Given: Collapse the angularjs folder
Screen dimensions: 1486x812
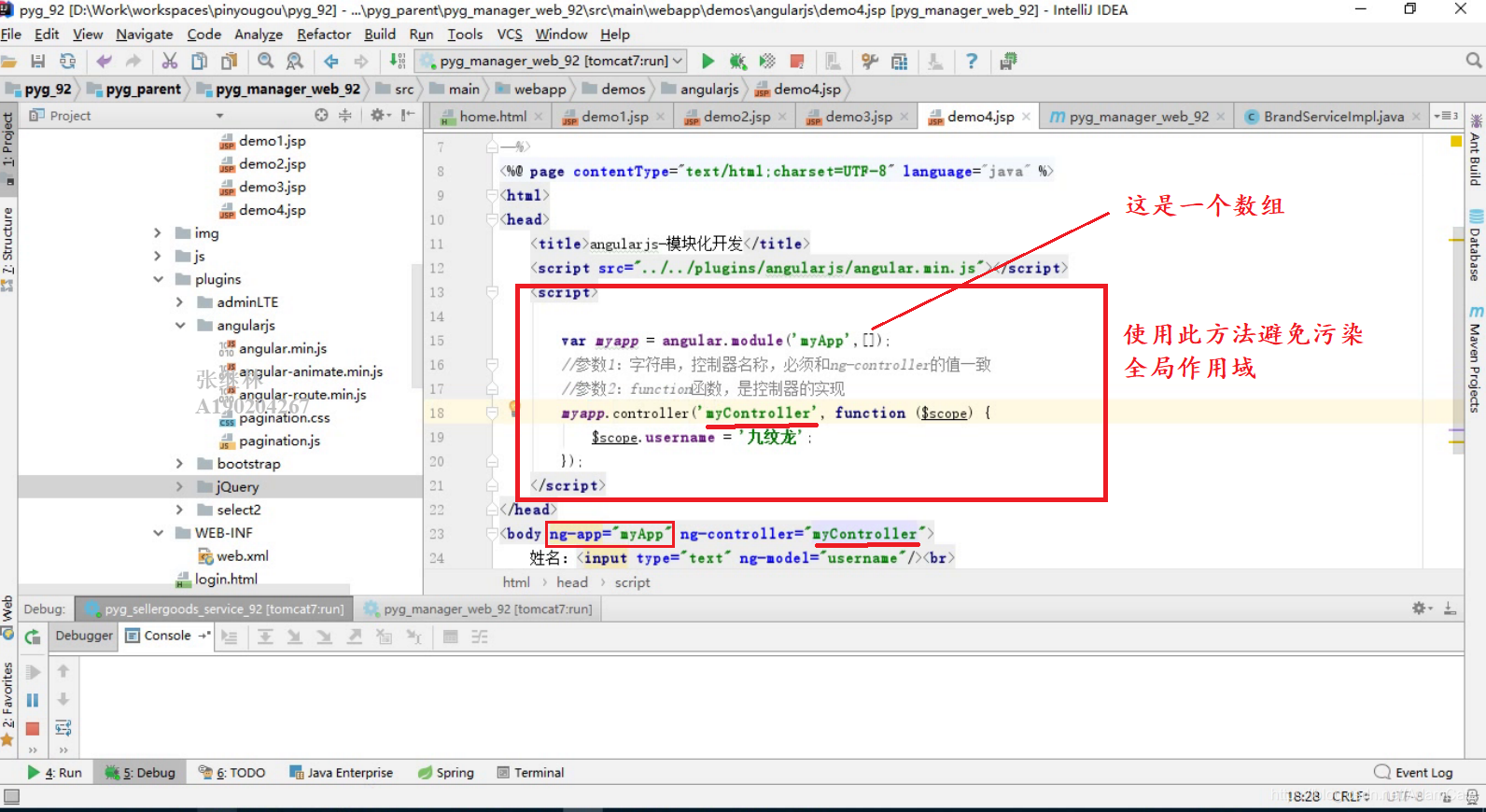Looking at the screenshot, I should (179, 326).
